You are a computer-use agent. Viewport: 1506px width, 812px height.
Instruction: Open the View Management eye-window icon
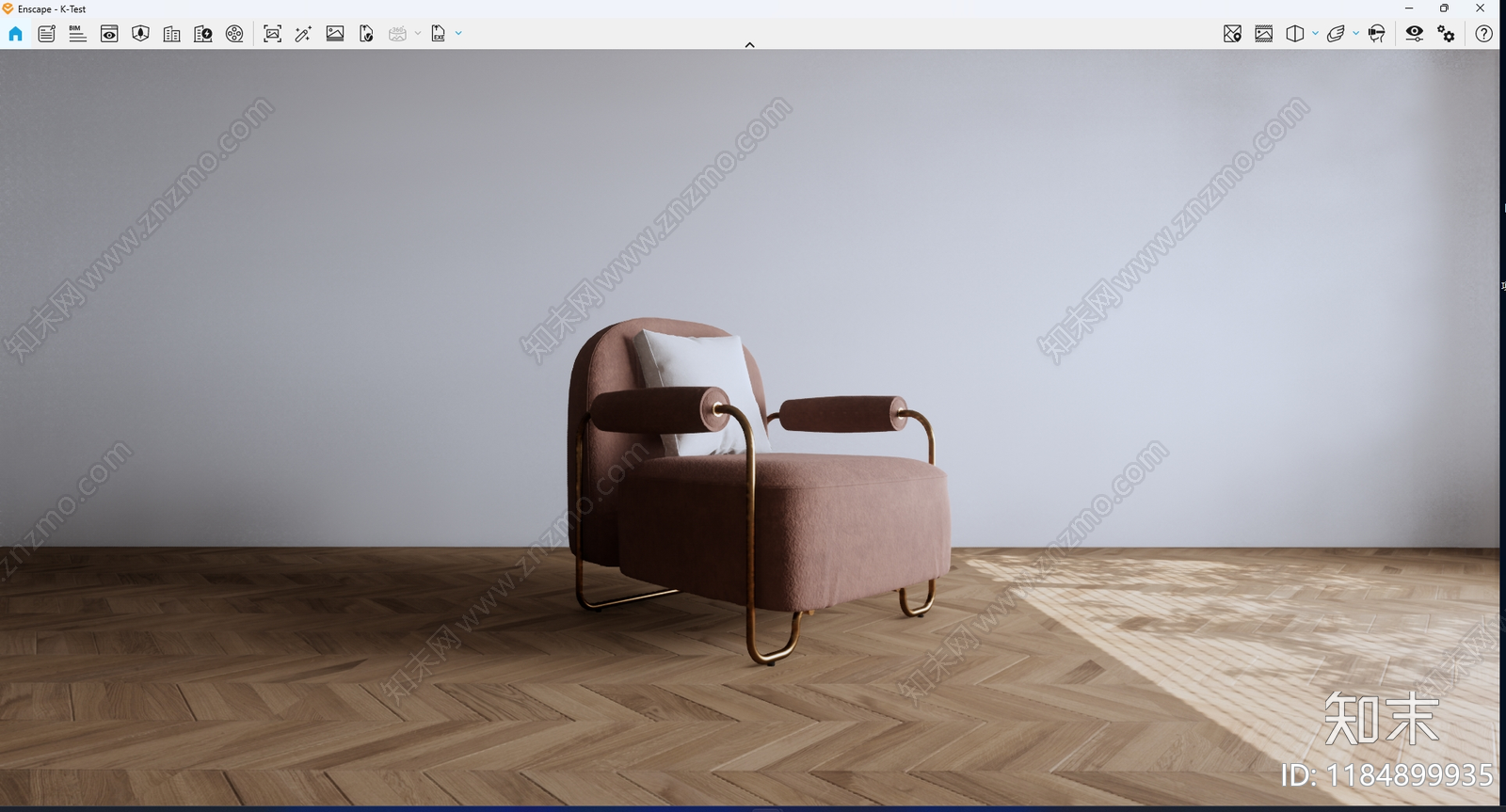coord(109,34)
